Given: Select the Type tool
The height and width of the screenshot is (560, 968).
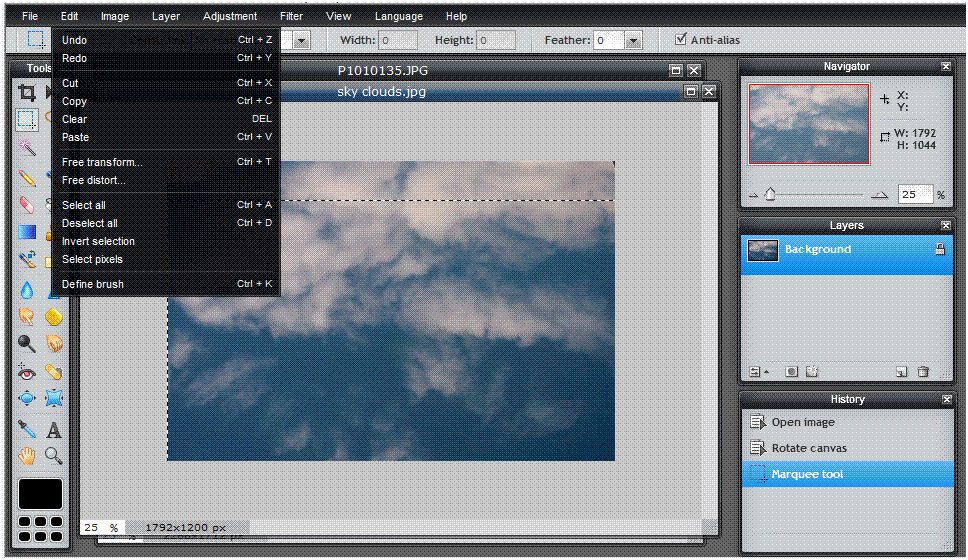Looking at the screenshot, I should click(x=54, y=429).
